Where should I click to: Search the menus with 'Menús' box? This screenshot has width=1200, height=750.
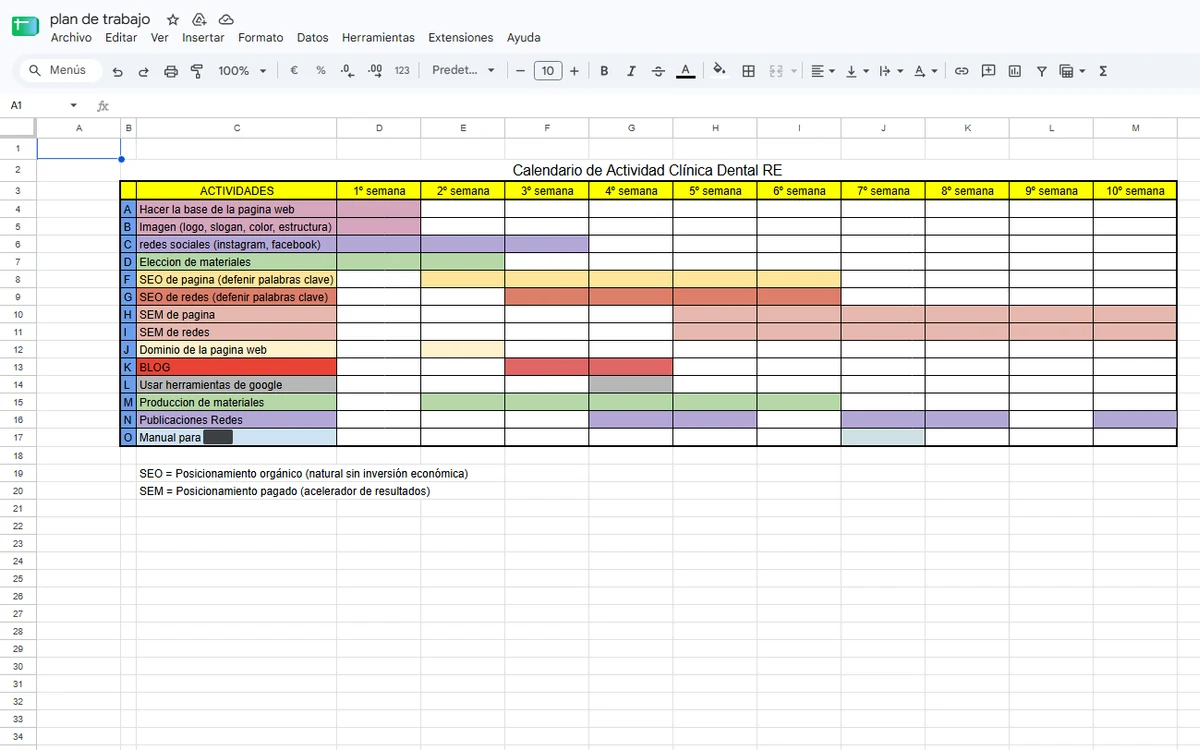click(x=60, y=71)
